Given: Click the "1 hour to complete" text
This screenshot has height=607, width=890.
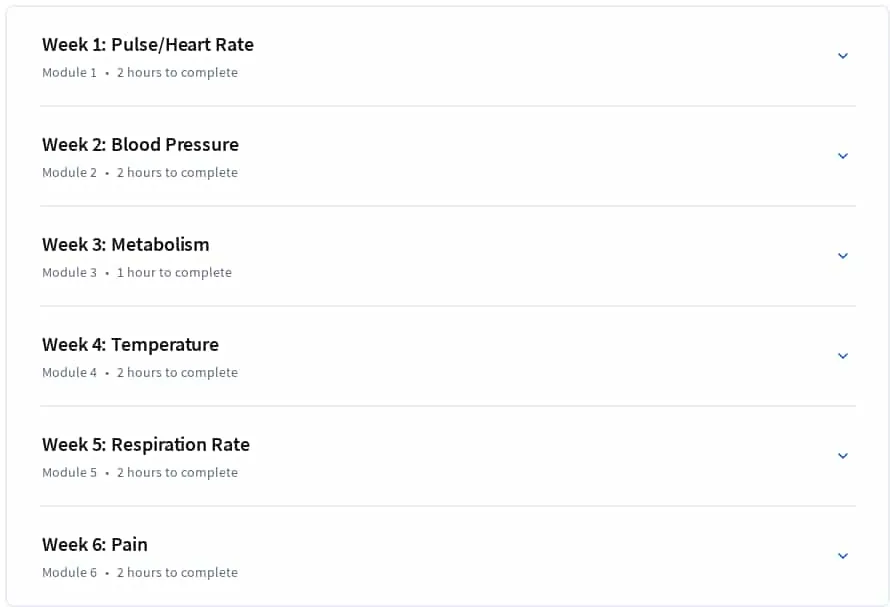Looking at the screenshot, I should click(174, 273).
